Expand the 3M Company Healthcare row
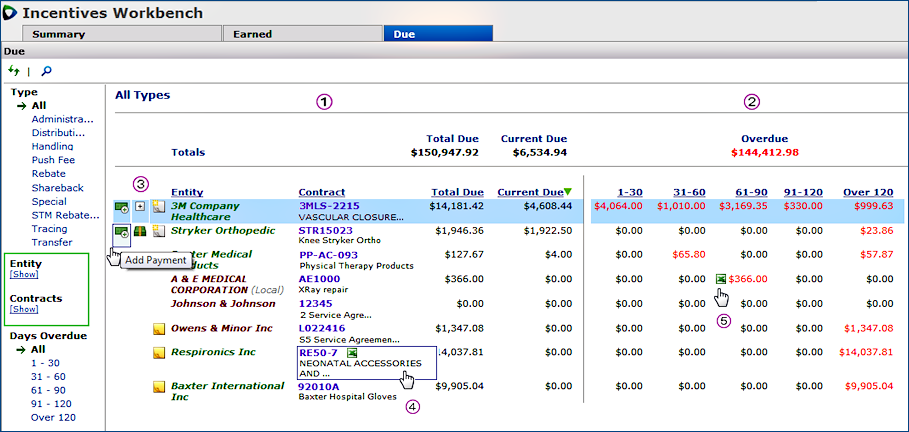Screen dimensions: 909x432 tap(140, 207)
